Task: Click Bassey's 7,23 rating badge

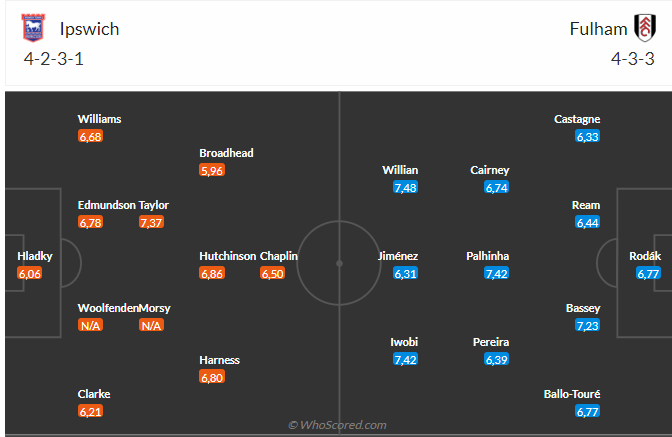Action: [x=587, y=325]
